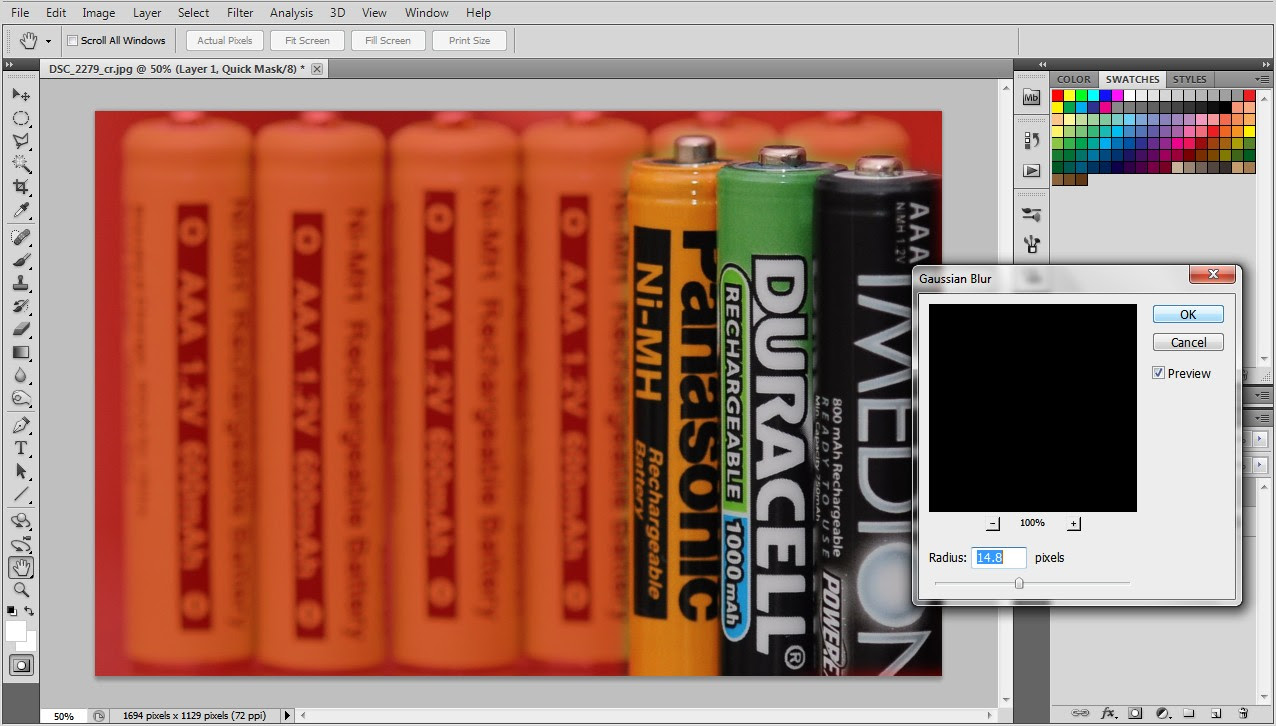Click the Fit Screen button

pyautogui.click(x=307, y=41)
